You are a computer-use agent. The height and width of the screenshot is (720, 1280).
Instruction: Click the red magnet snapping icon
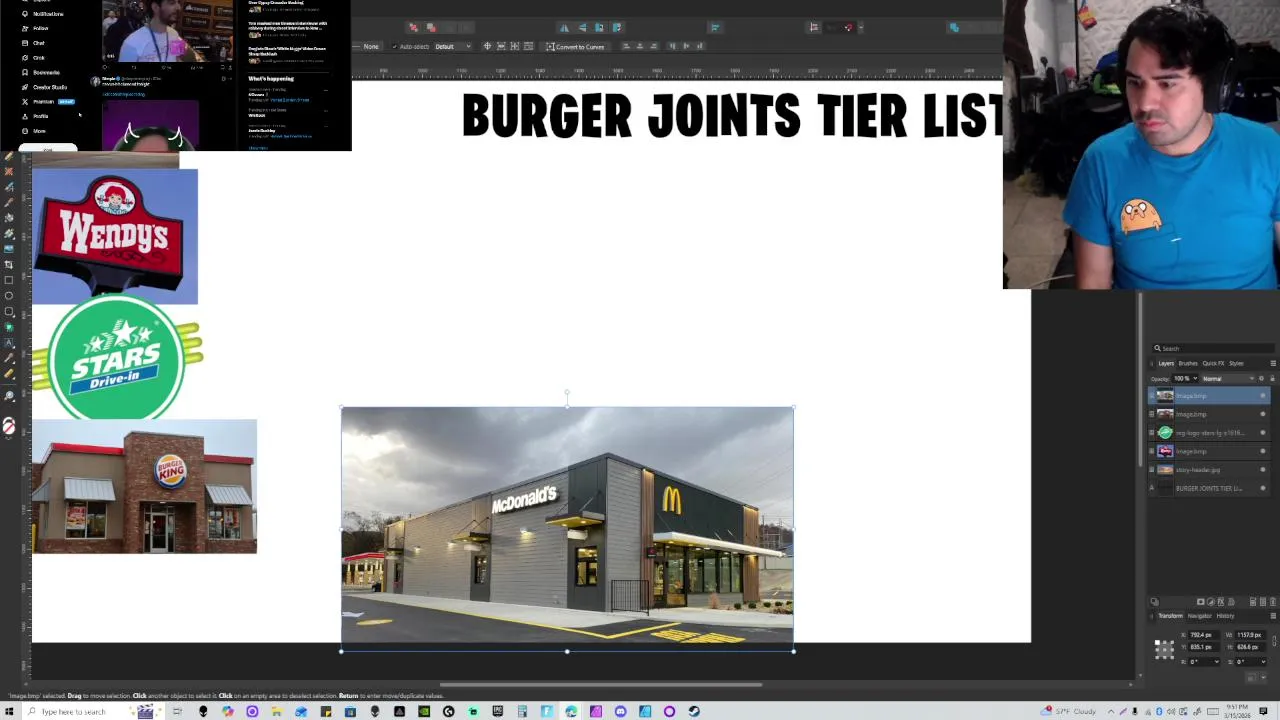[x=849, y=28]
